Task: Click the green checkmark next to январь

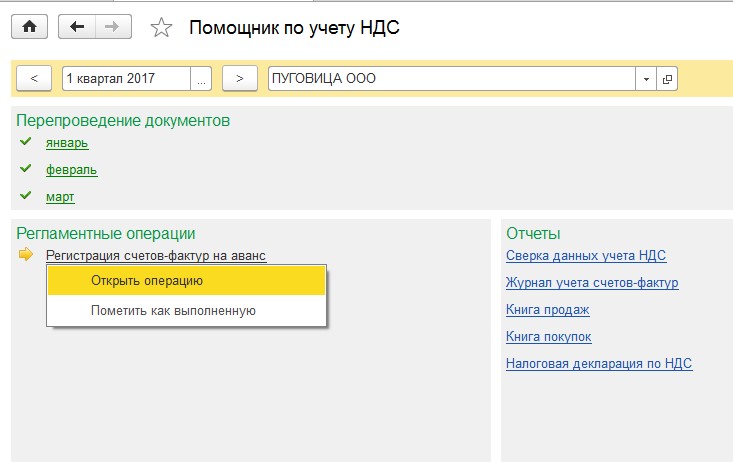Action: 26,141
